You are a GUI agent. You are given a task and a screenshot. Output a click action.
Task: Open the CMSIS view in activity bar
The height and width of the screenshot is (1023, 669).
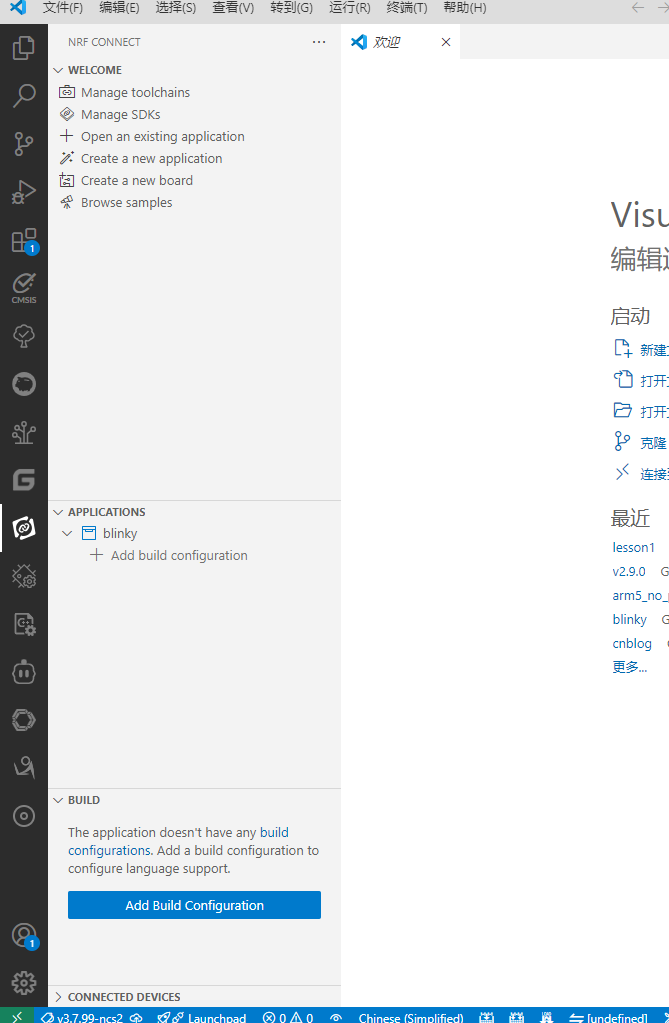coord(23,288)
